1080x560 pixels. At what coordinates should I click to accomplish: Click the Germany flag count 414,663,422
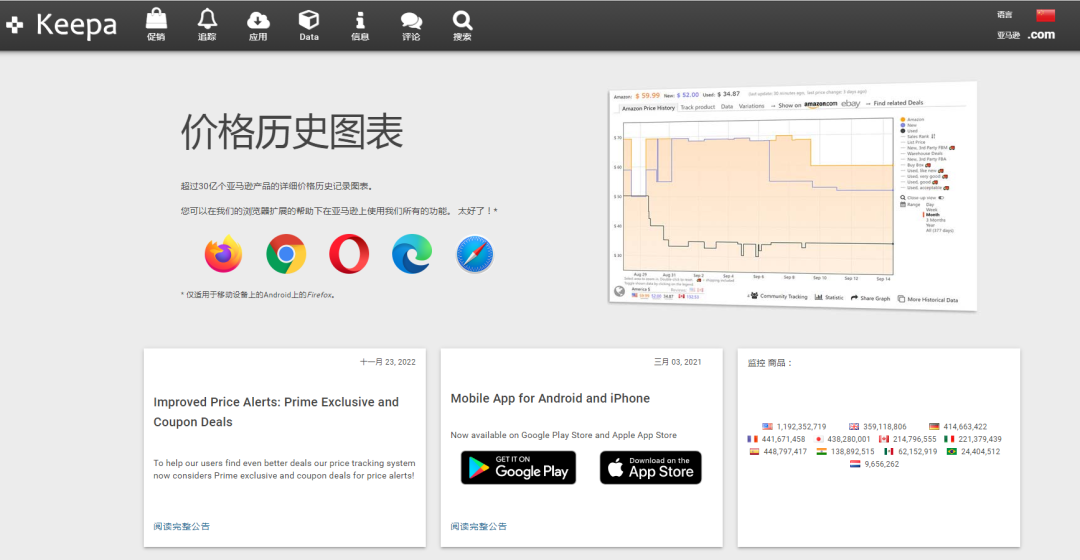click(957, 426)
